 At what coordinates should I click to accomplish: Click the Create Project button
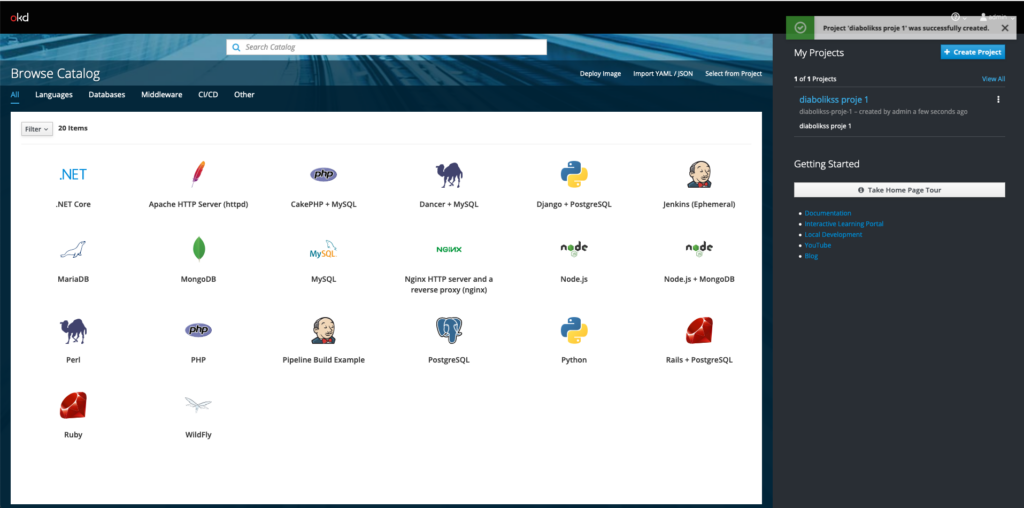tap(972, 52)
